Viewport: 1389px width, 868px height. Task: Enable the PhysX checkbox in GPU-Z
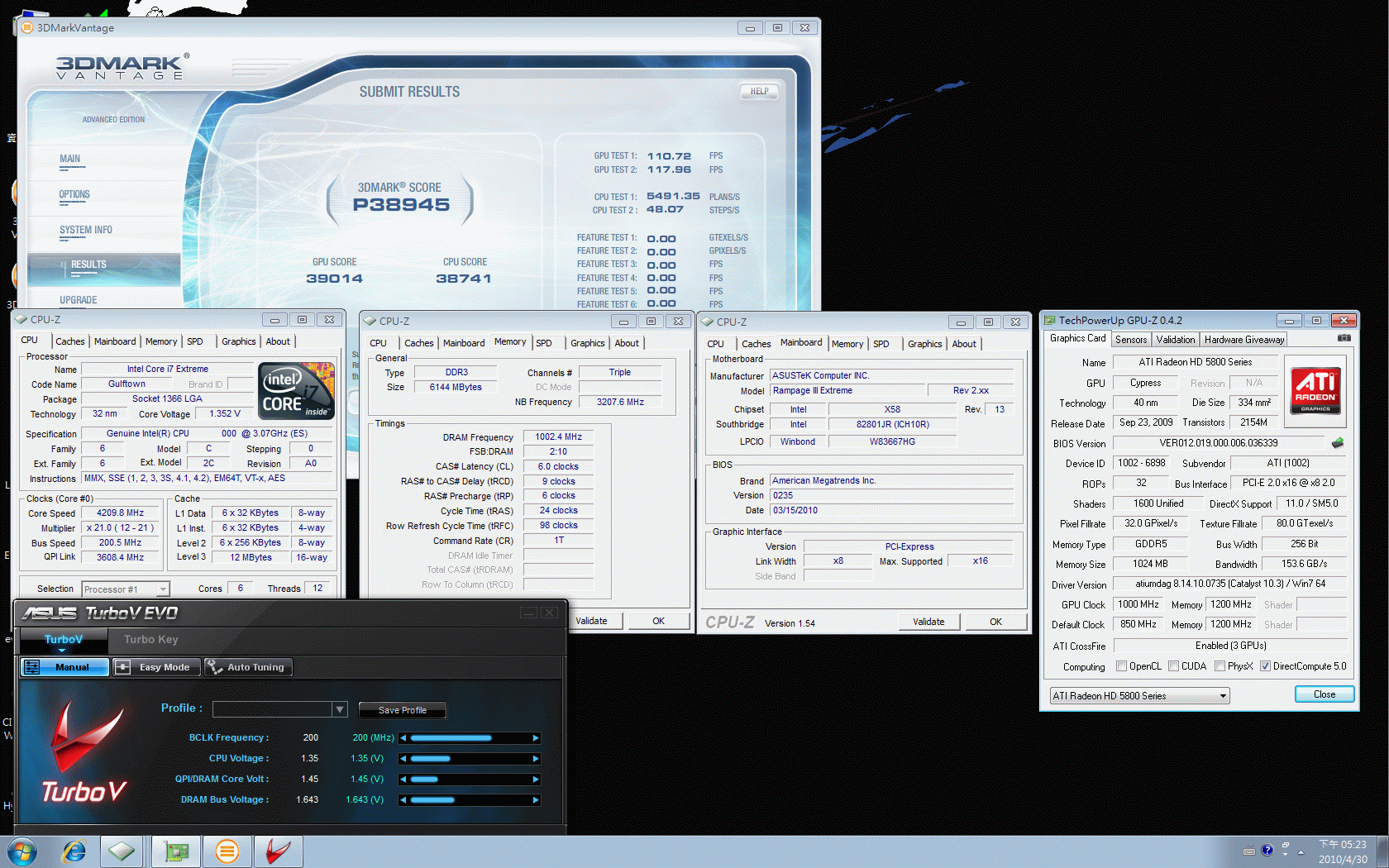tap(1220, 666)
